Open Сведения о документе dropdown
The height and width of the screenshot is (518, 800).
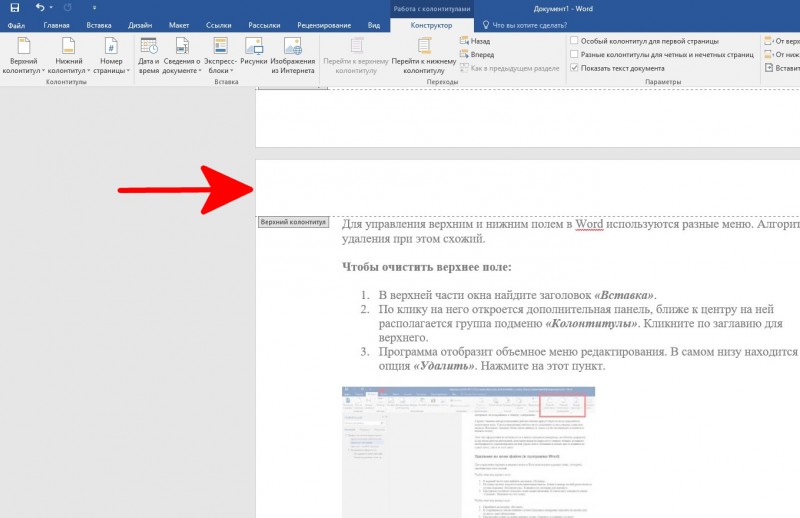(x=182, y=56)
